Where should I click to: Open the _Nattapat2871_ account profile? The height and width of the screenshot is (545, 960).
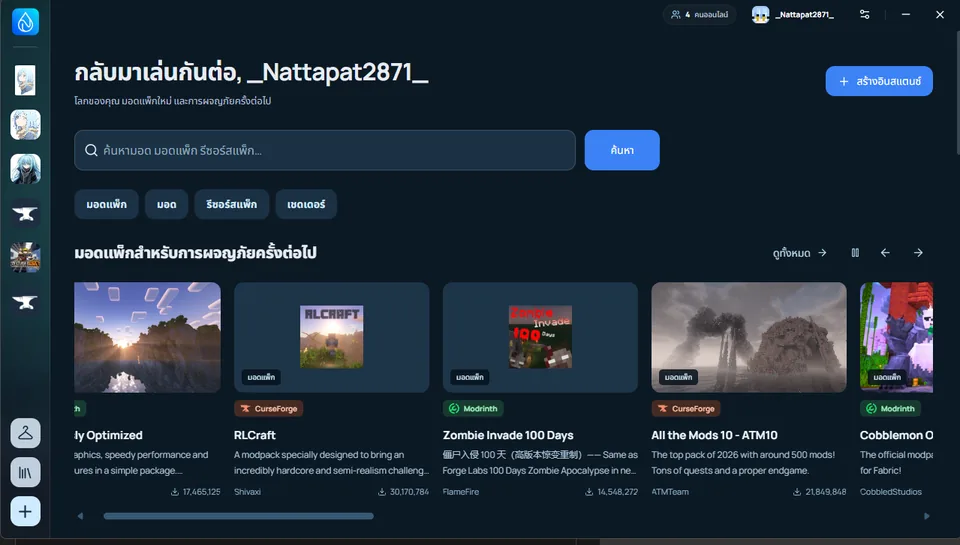tap(793, 14)
